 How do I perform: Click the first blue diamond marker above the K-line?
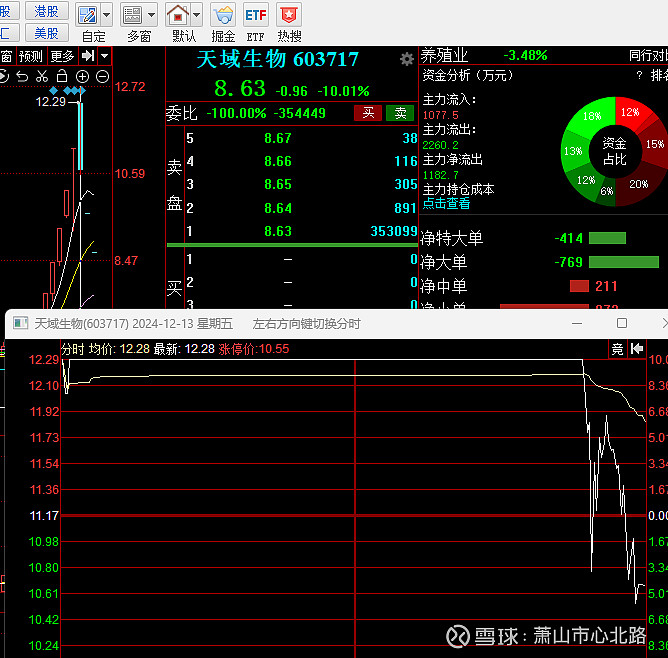(x=54, y=91)
